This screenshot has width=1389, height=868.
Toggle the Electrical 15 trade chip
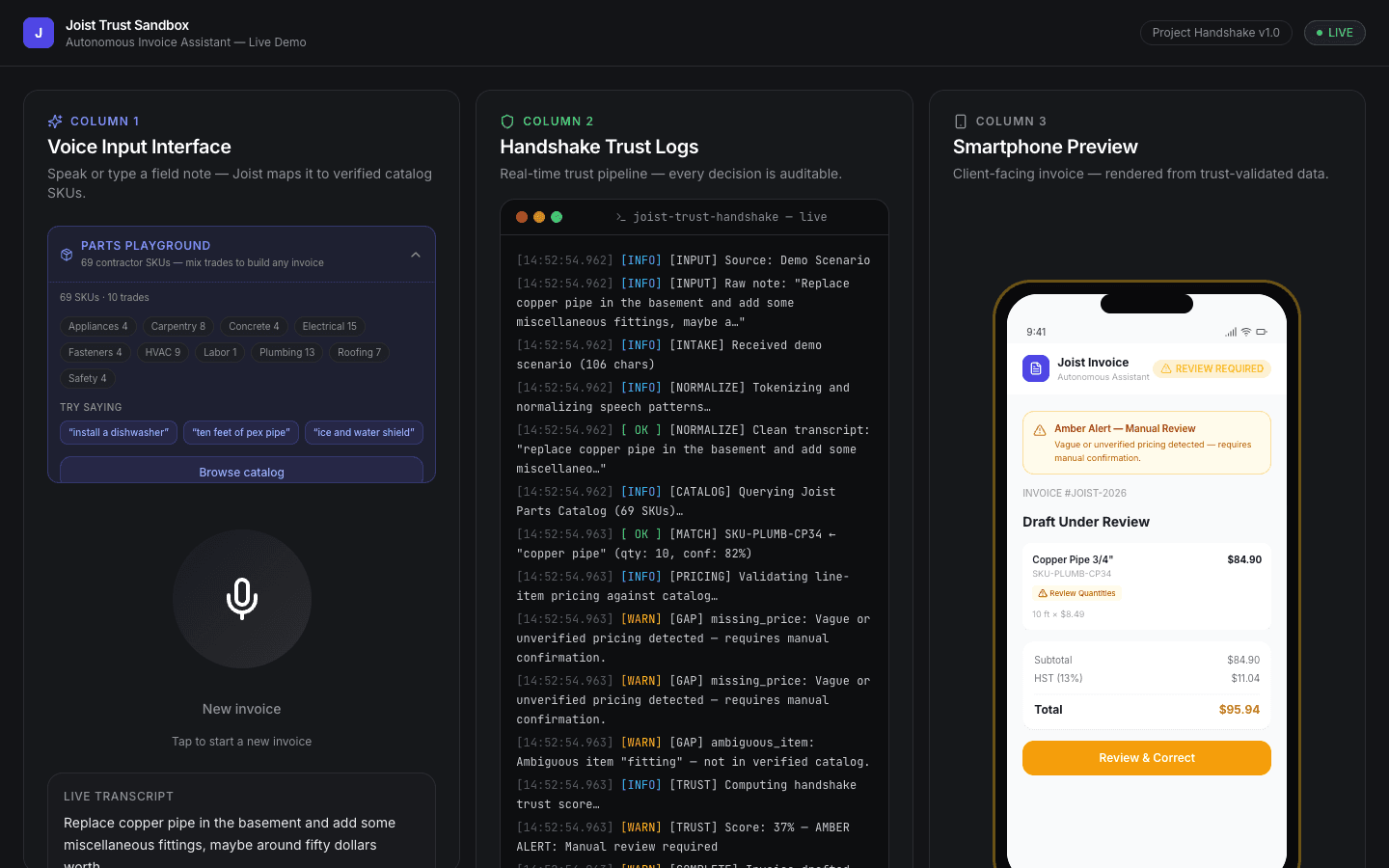coord(330,327)
